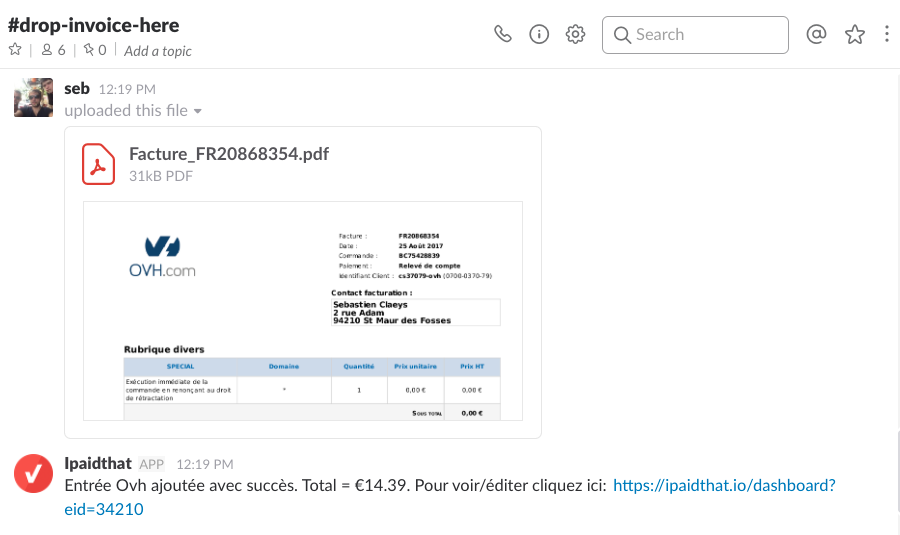The width and height of the screenshot is (900, 535).
Task: Open seb's user name profile
Action: (76, 89)
